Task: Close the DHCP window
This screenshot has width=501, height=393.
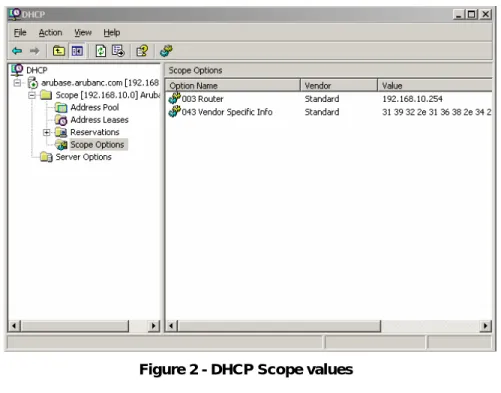Action: [x=486, y=14]
